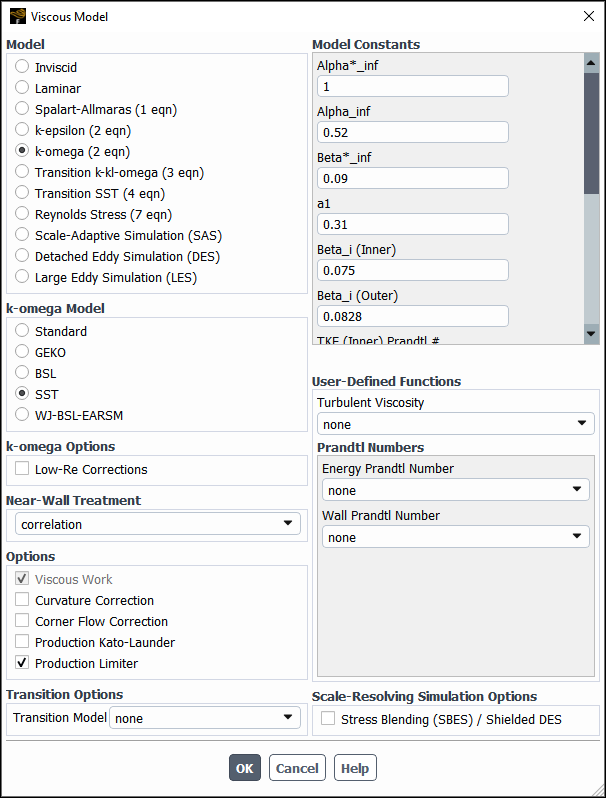Viewport: 606px width, 798px height.
Task: Click the OK button
Action: point(244,768)
